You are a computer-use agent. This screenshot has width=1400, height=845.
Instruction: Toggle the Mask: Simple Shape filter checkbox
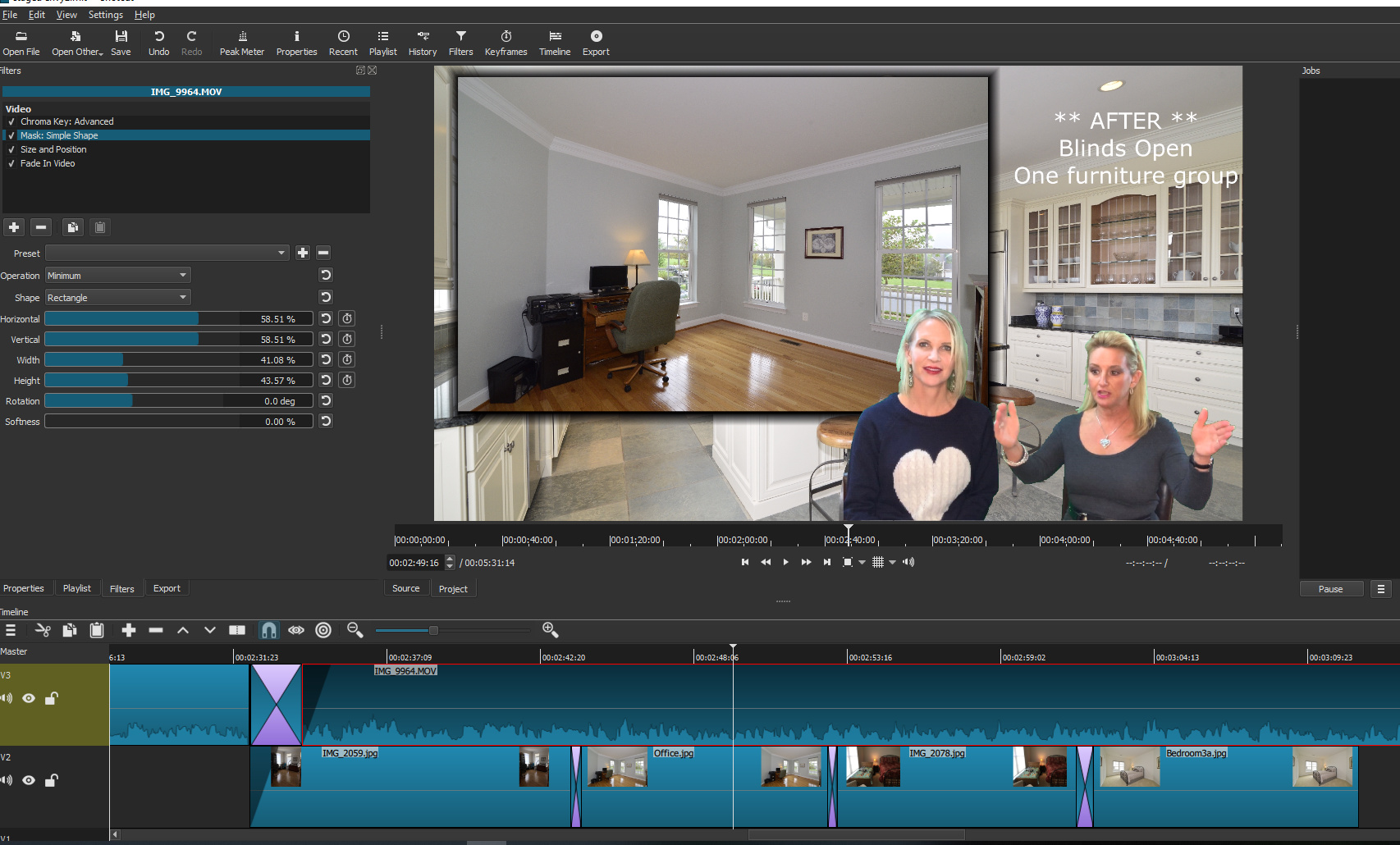(11, 135)
